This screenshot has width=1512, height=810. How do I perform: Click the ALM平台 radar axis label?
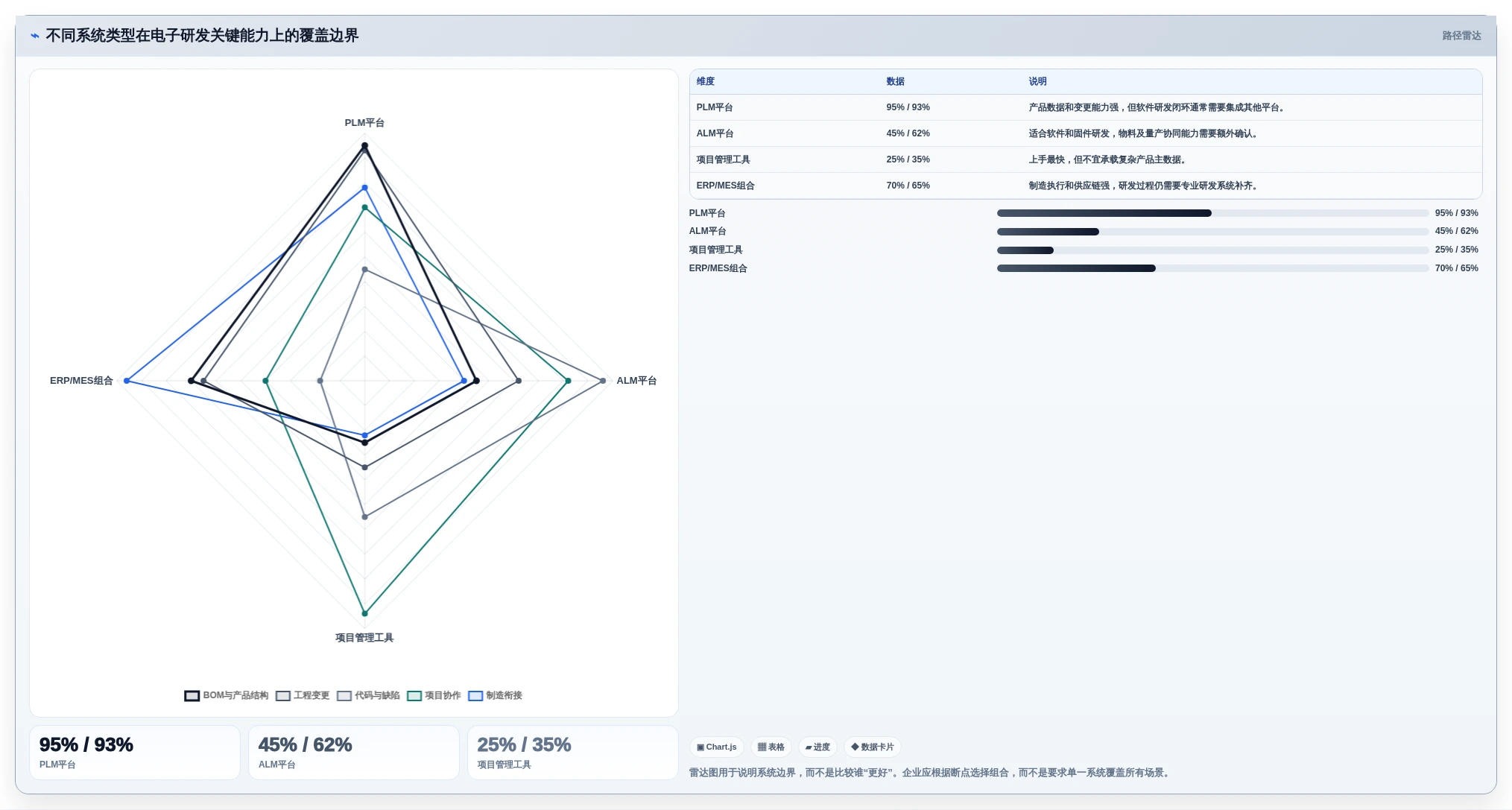tap(636, 381)
